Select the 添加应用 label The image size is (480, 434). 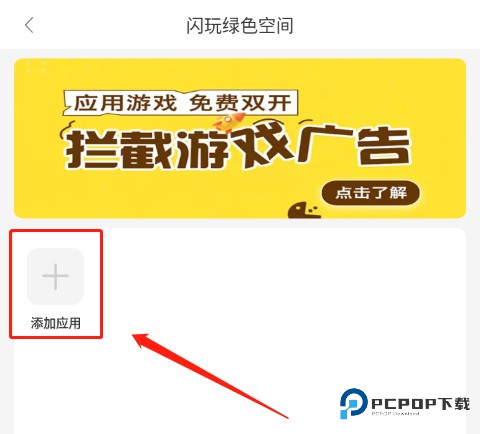click(56, 323)
